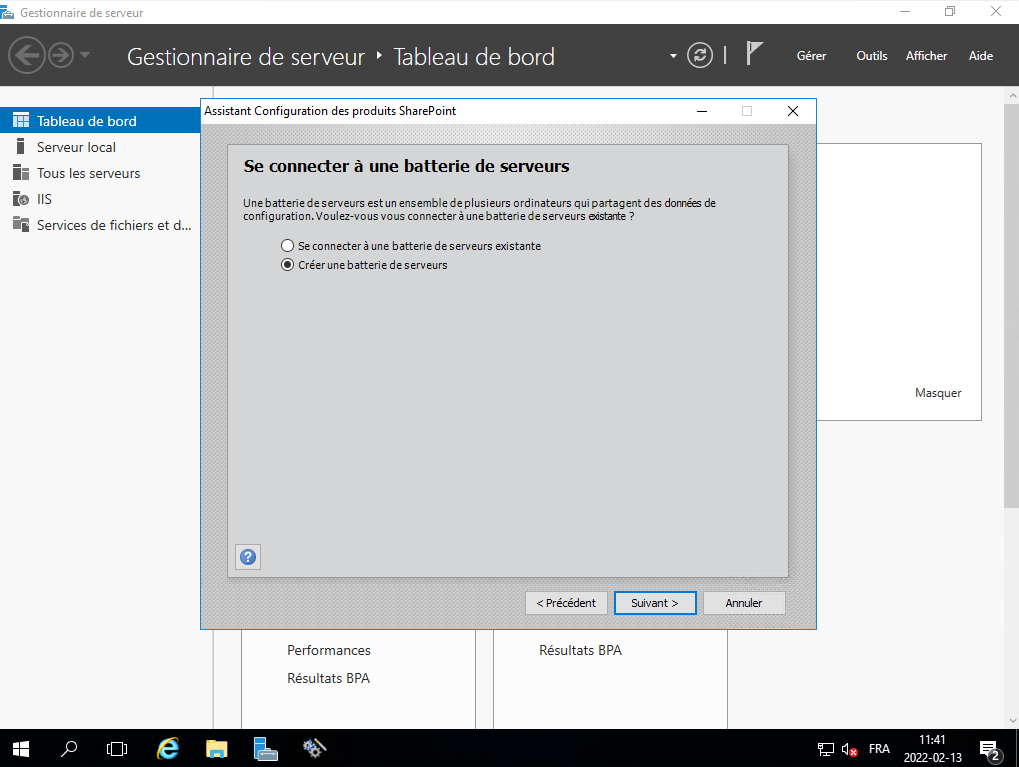
Task: Open Task View on the taskbar
Action: click(117, 749)
